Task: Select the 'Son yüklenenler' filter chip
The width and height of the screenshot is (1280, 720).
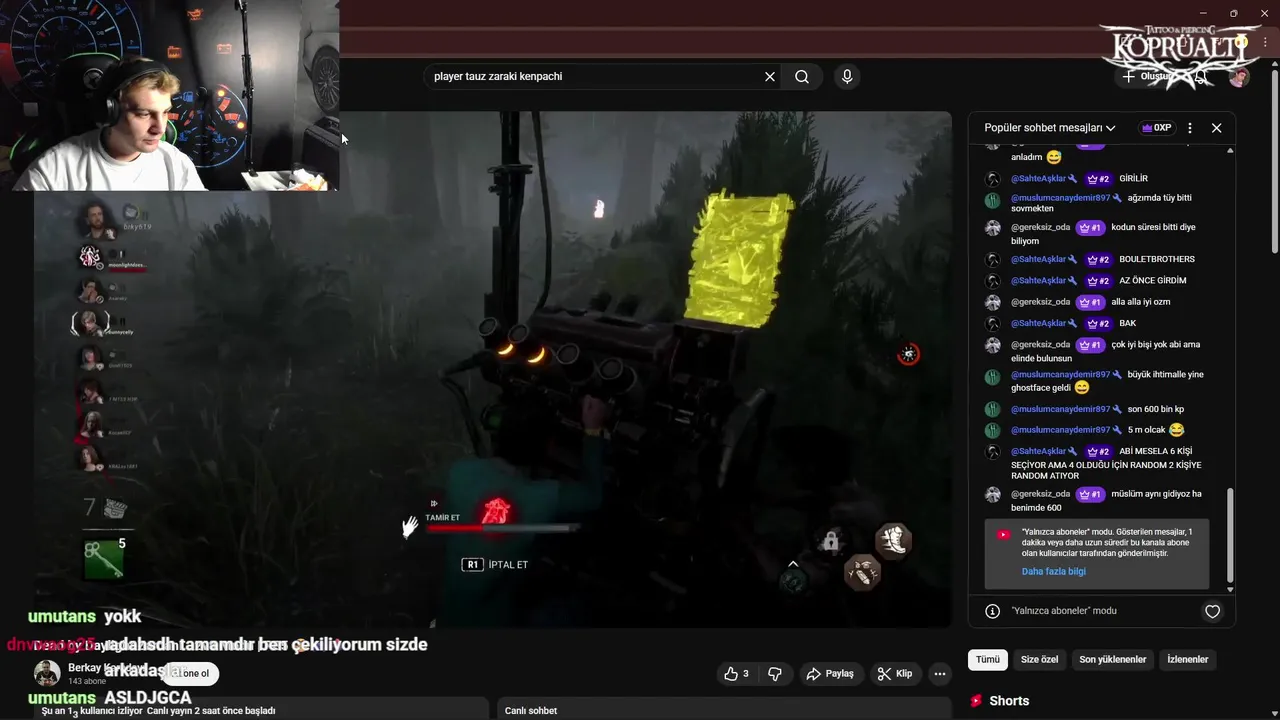Action: pos(1113,660)
